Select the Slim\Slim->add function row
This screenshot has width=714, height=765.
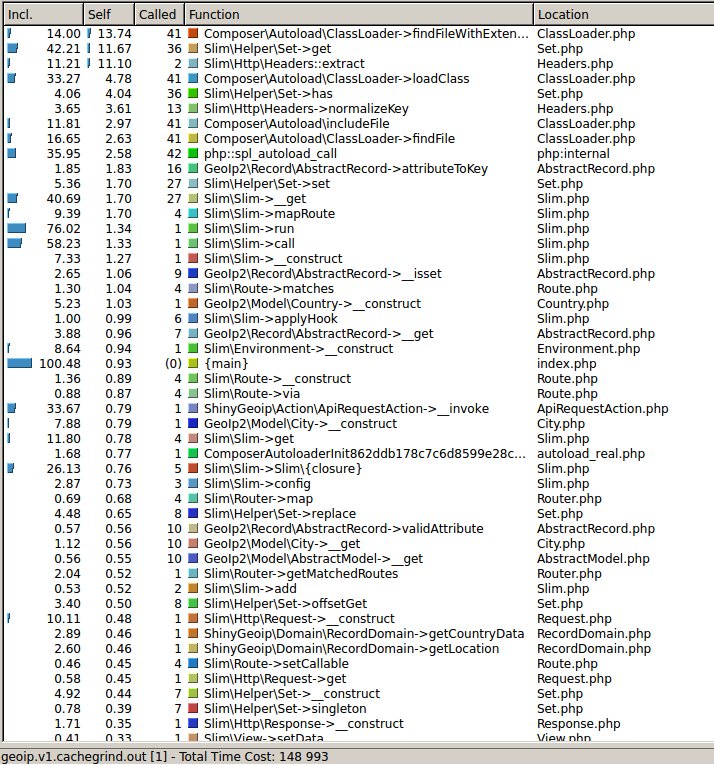359,589
